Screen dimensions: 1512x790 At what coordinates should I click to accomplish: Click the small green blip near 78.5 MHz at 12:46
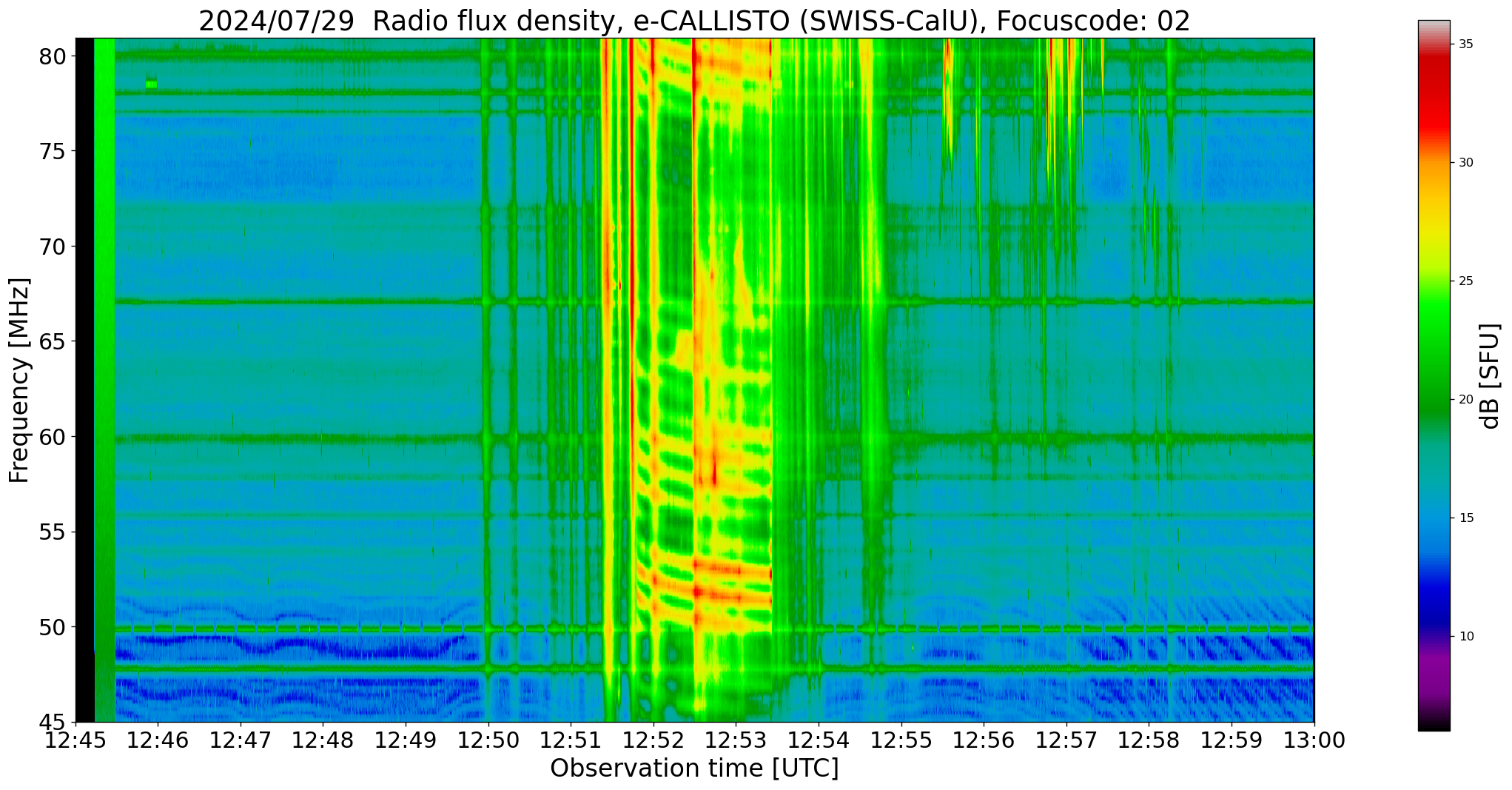tap(152, 84)
